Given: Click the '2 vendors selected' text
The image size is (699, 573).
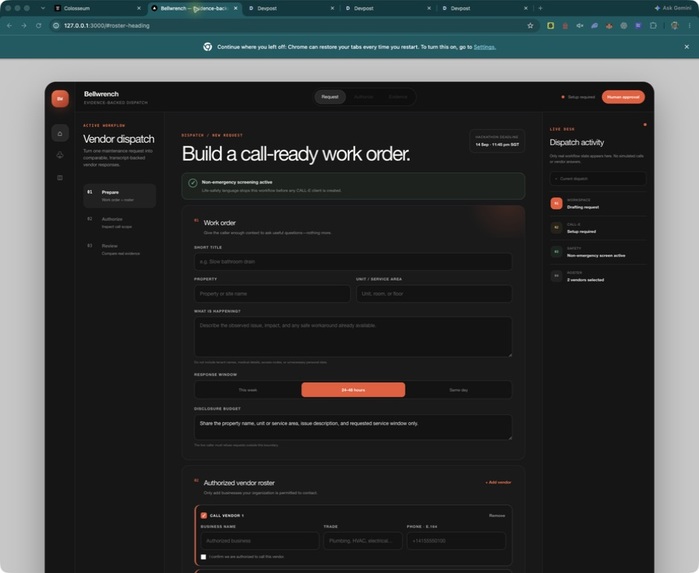Looking at the screenshot, I should 585,280.
